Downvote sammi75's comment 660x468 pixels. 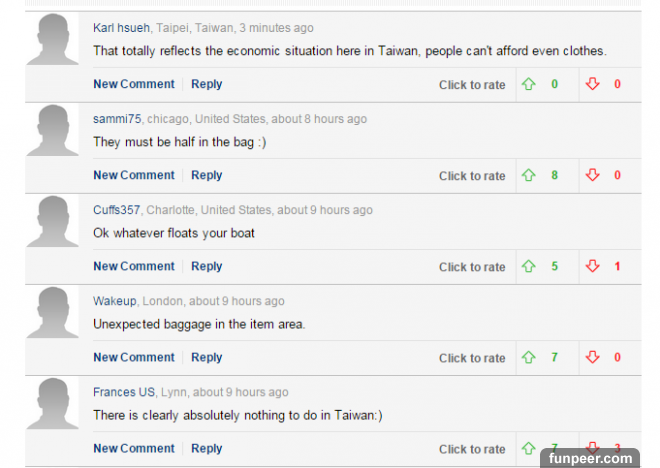[592, 175]
